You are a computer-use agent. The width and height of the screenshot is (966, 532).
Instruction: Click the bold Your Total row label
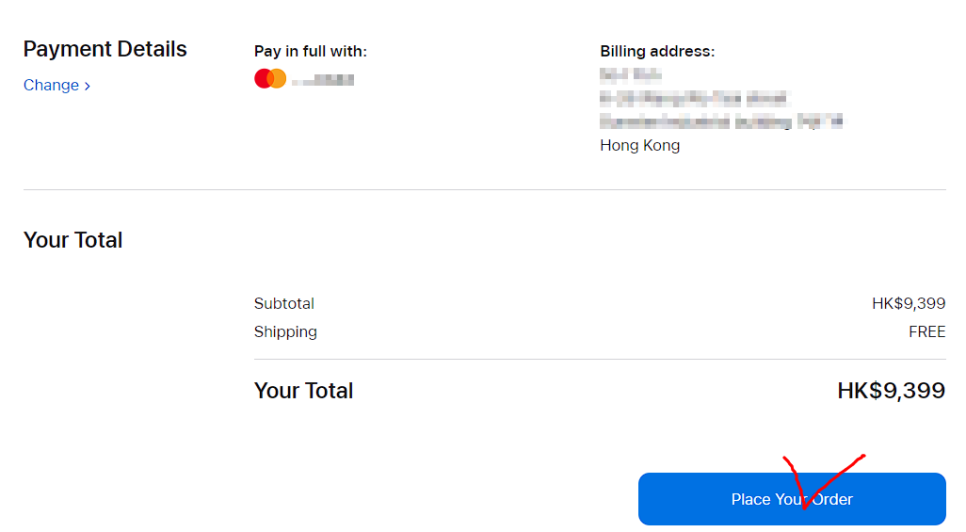[303, 390]
